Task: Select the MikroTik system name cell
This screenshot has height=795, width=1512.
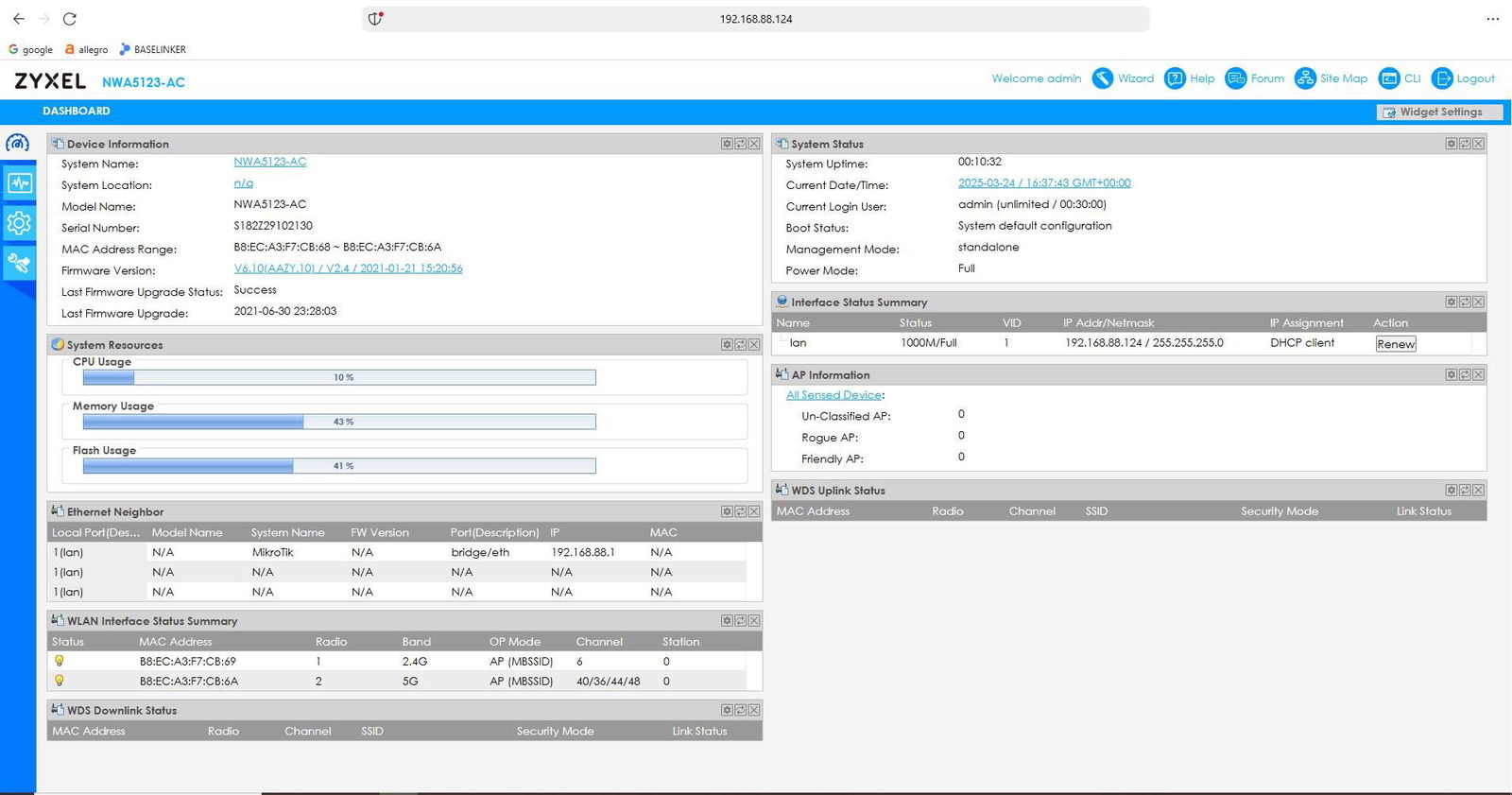Action: (273, 552)
